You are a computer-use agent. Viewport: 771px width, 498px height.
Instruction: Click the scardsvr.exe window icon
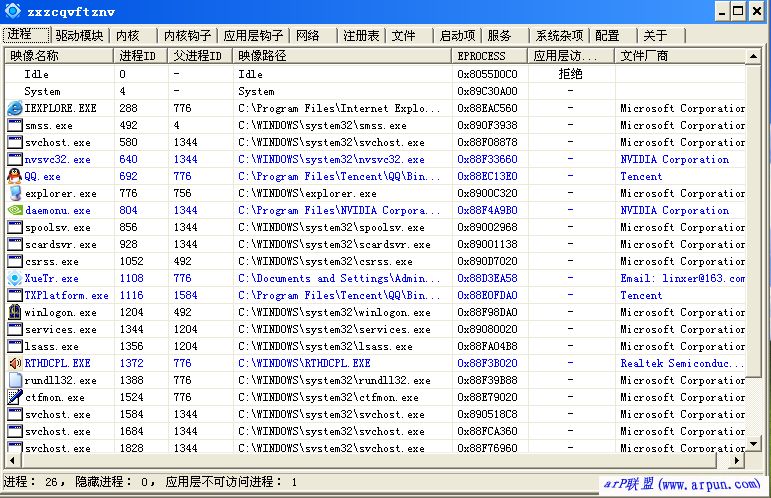pyautogui.click(x=15, y=244)
